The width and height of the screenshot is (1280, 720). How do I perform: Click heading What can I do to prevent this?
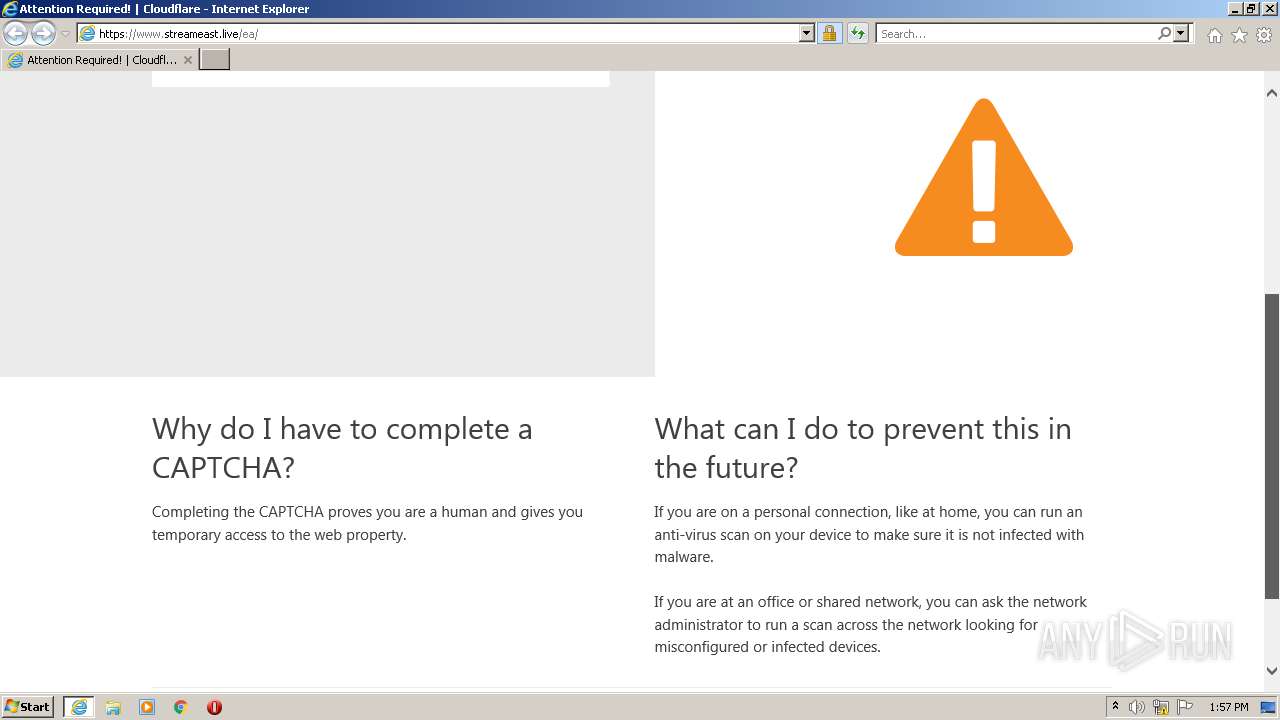click(863, 448)
